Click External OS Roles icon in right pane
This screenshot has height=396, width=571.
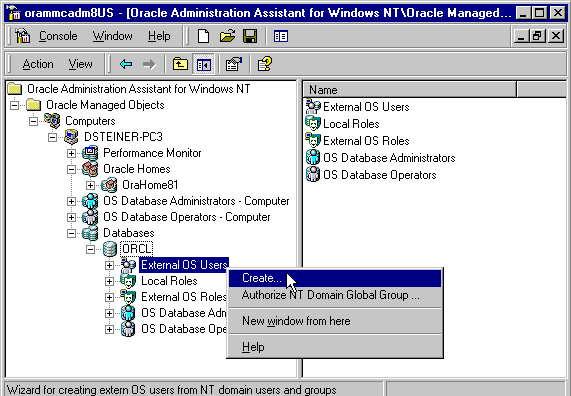313,141
